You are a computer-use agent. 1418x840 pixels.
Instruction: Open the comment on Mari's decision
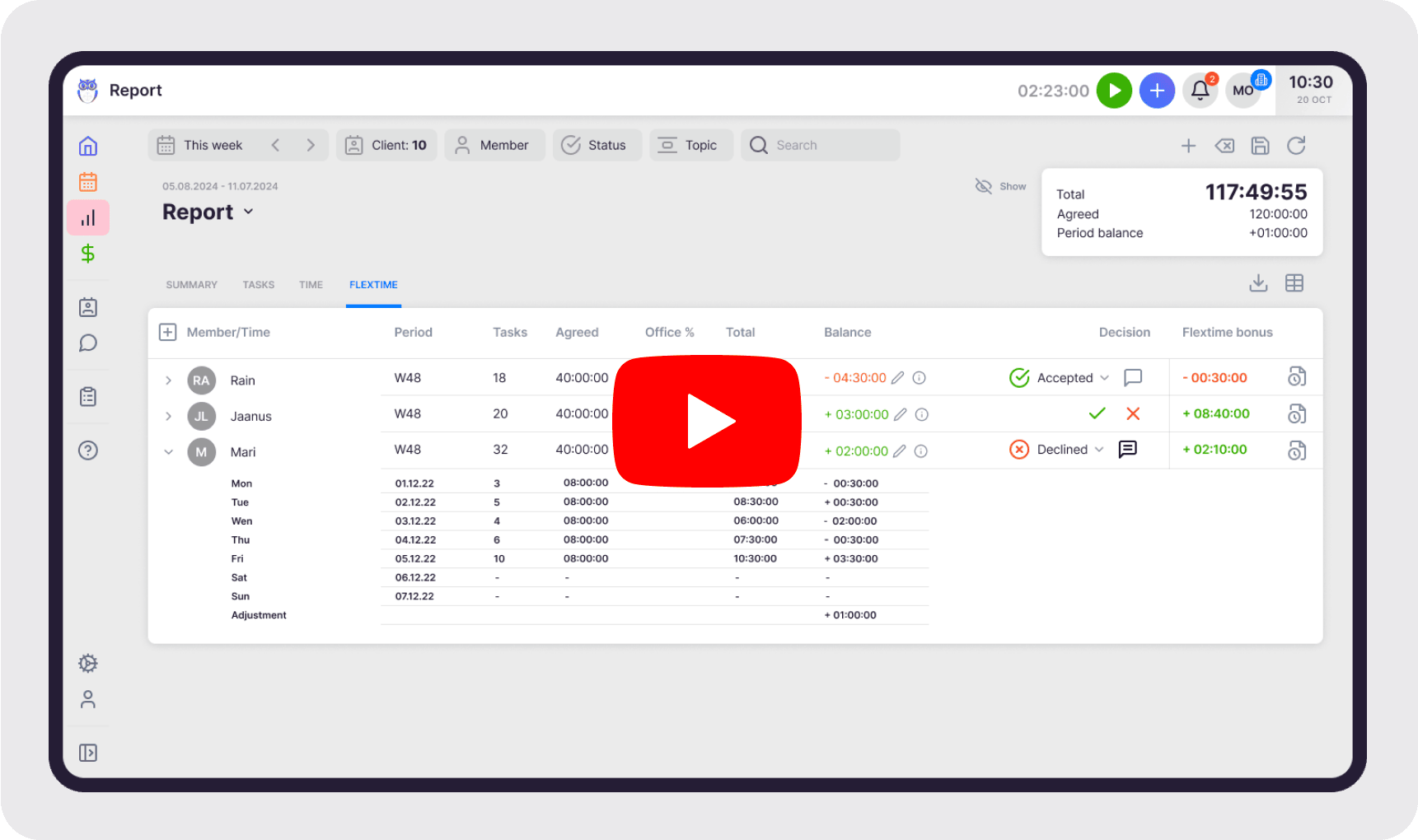1128,449
